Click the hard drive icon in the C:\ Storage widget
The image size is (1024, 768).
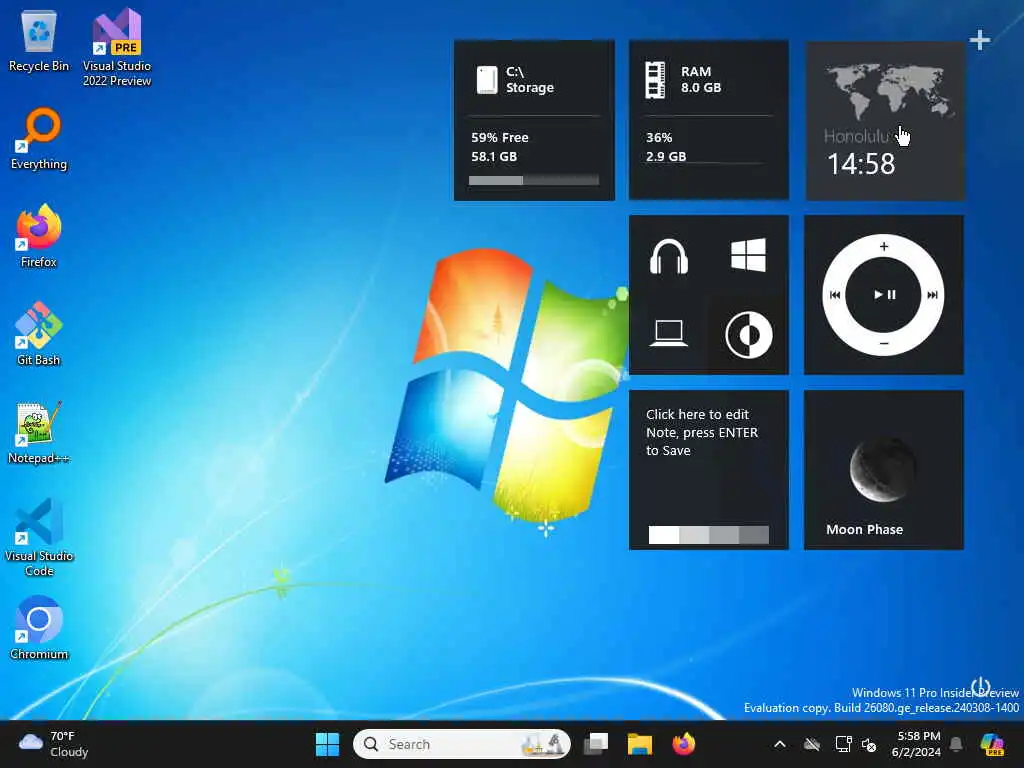pyautogui.click(x=487, y=80)
